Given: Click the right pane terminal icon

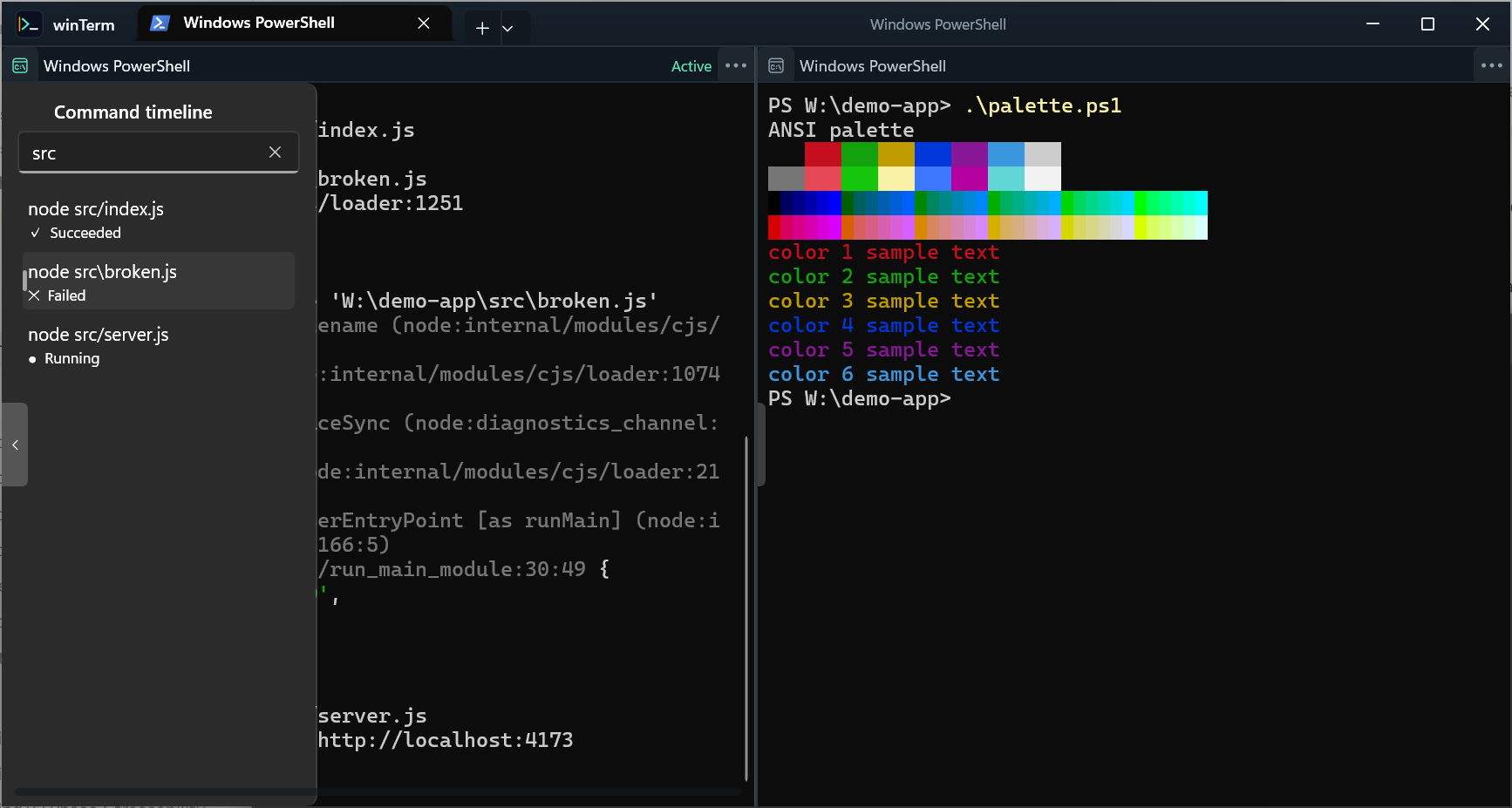Looking at the screenshot, I should tap(776, 66).
